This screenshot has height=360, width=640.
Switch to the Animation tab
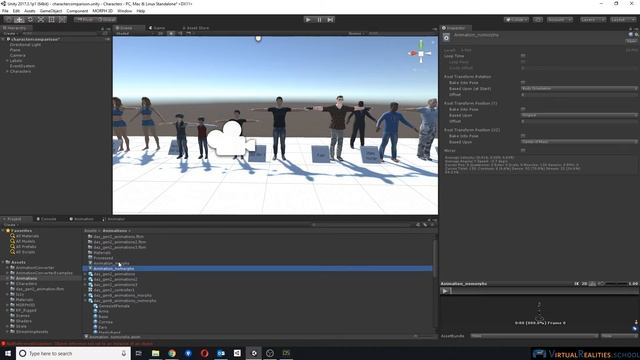pyautogui.click(x=82, y=219)
